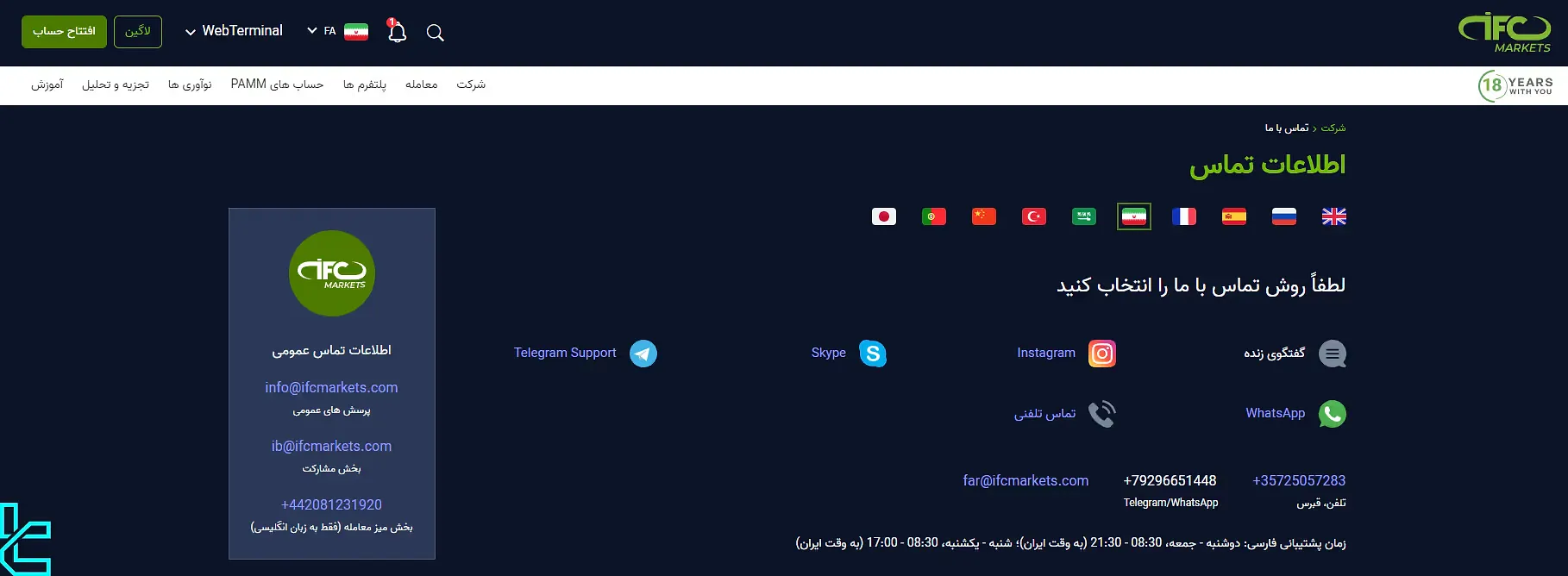Click the Persian support hours line
The height and width of the screenshot is (576, 1568).
[x=1070, y=543]
